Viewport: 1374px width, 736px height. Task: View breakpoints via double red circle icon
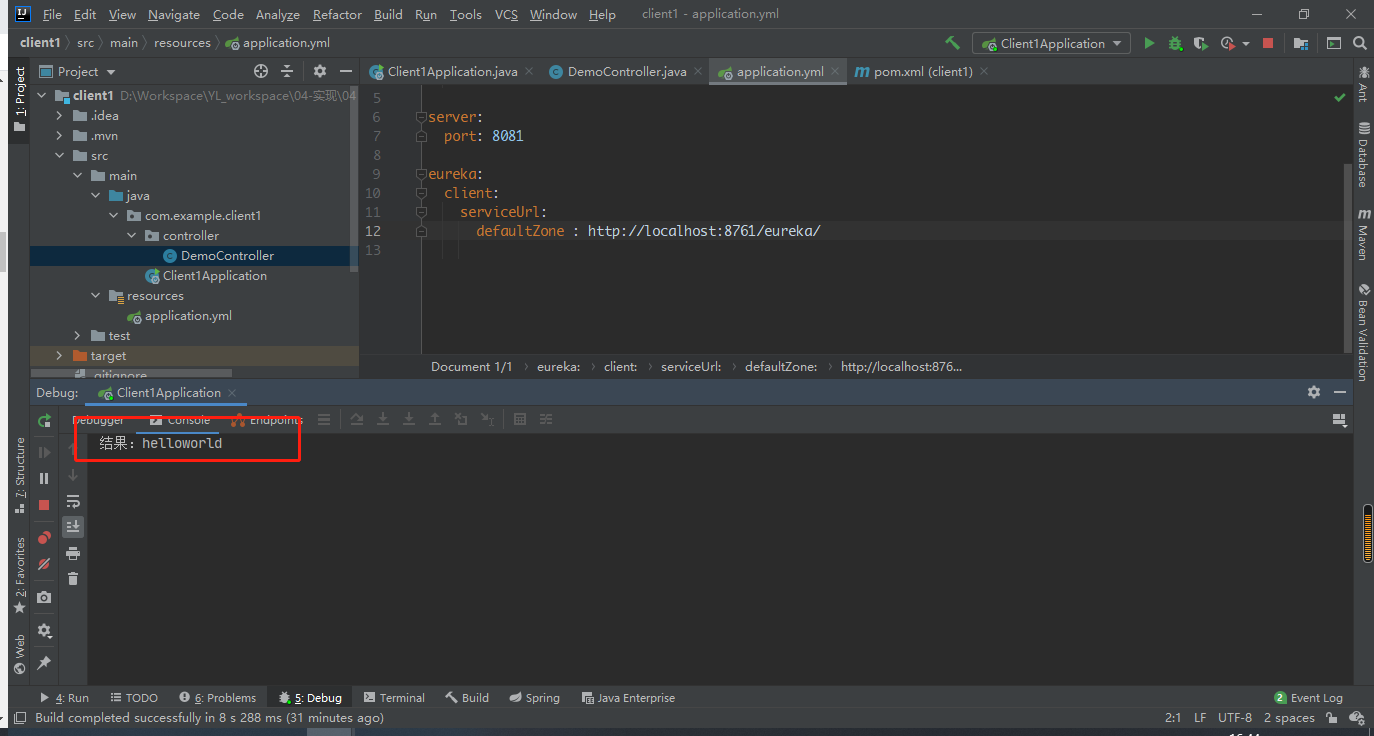pos(44,538)
